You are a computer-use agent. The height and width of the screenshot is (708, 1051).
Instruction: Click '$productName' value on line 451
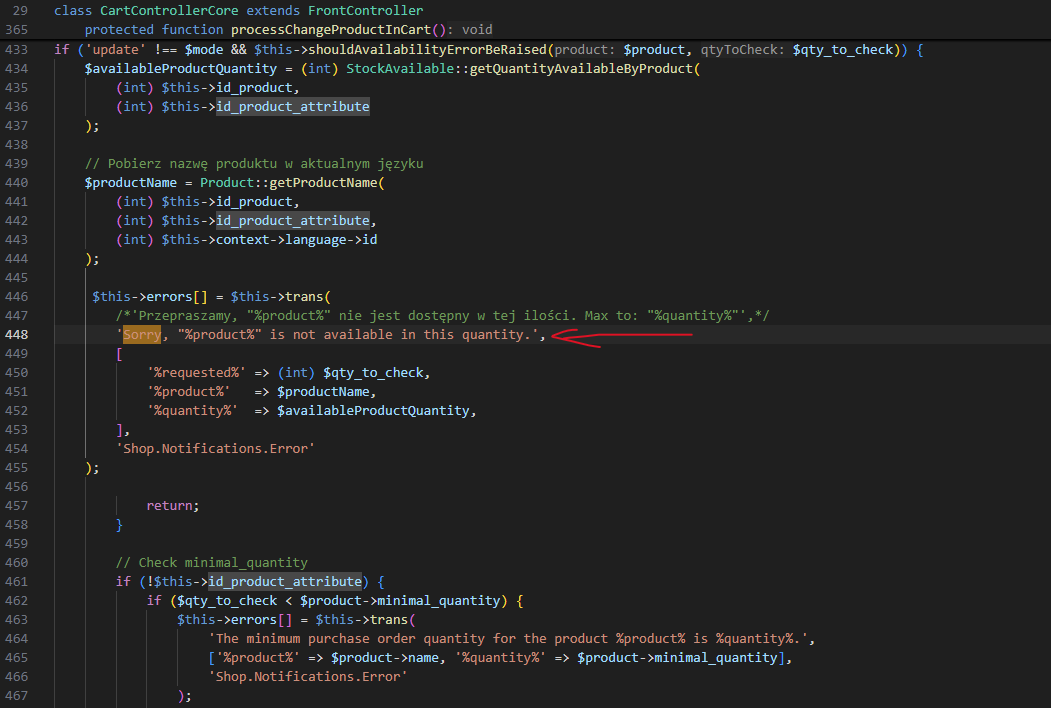323,392
